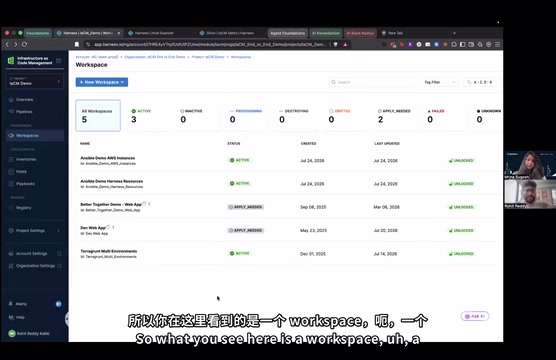Select Workspaces in the sidebar
The image size is (556, 360).
click(x=35, y=135)
